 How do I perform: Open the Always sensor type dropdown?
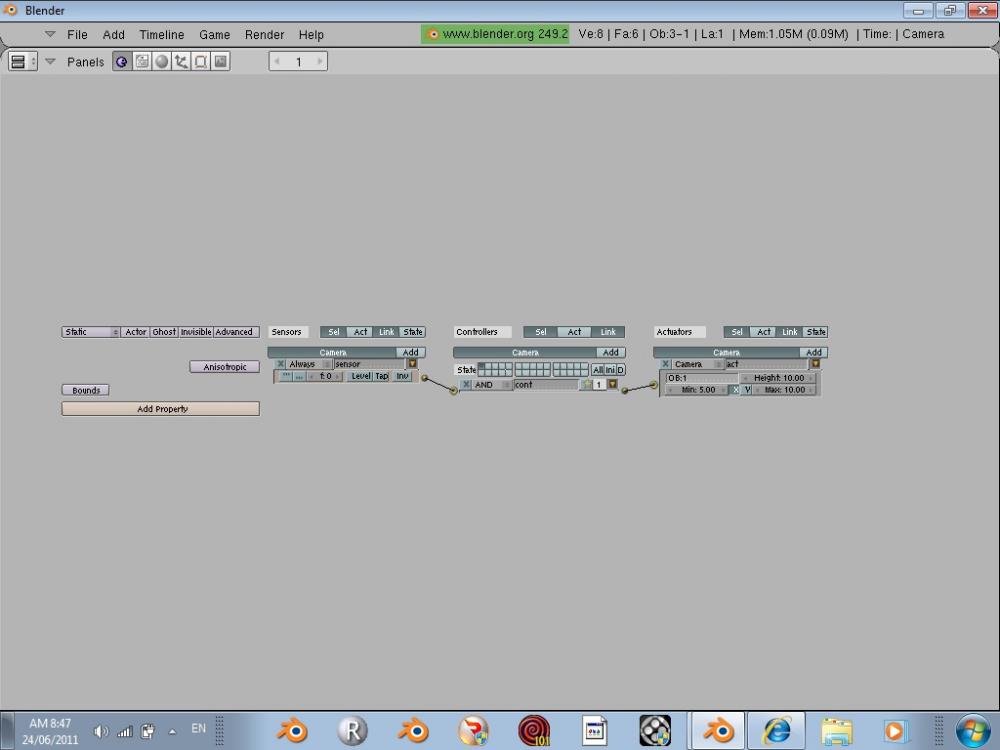(309, 364)
